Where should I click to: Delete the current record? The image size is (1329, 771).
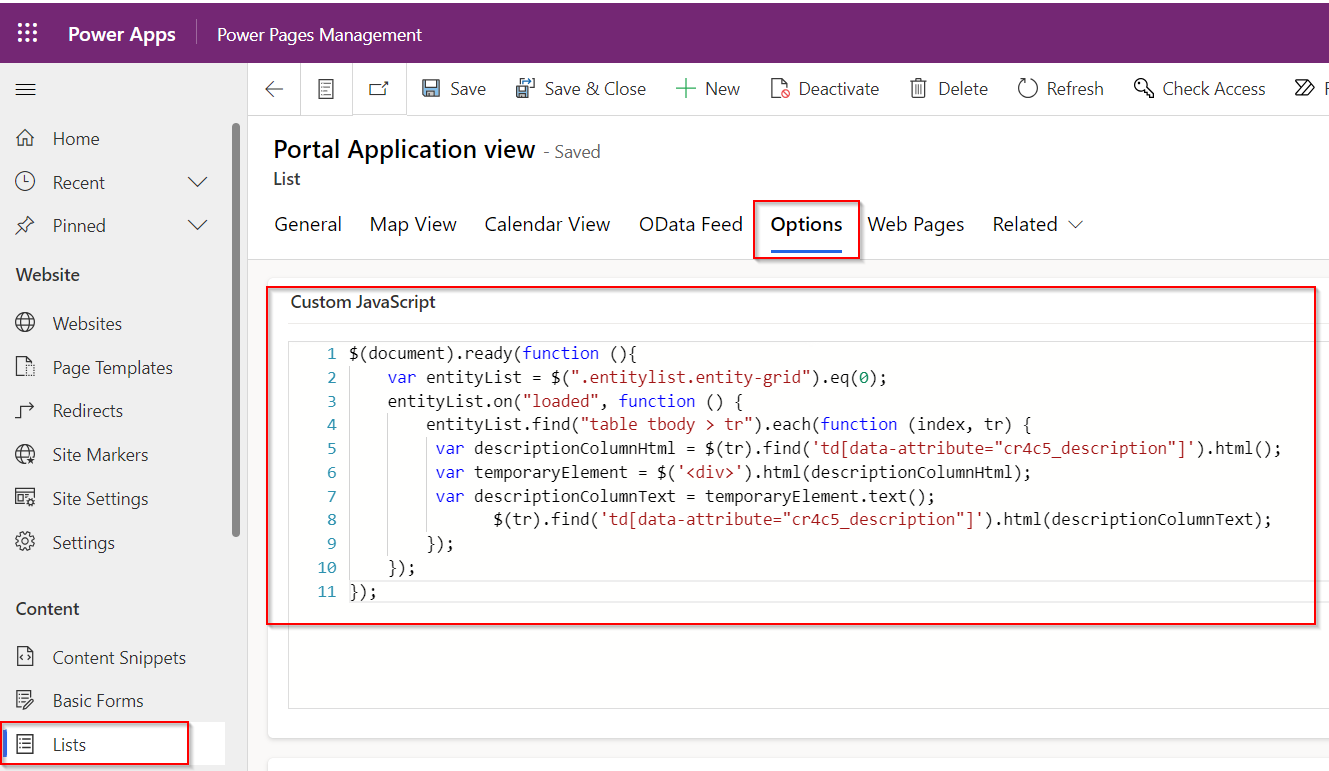pos(948,89)
